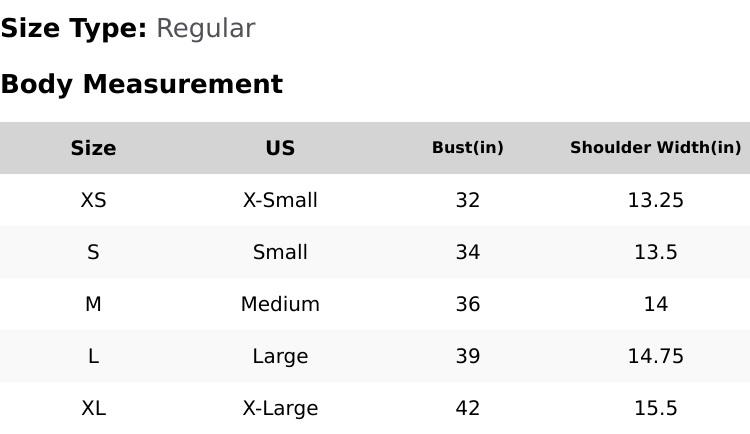Image resolution: width=750 pixels, height=434 pixels.
Task: Click the Large US size cell
Action: tap(280, 356)
